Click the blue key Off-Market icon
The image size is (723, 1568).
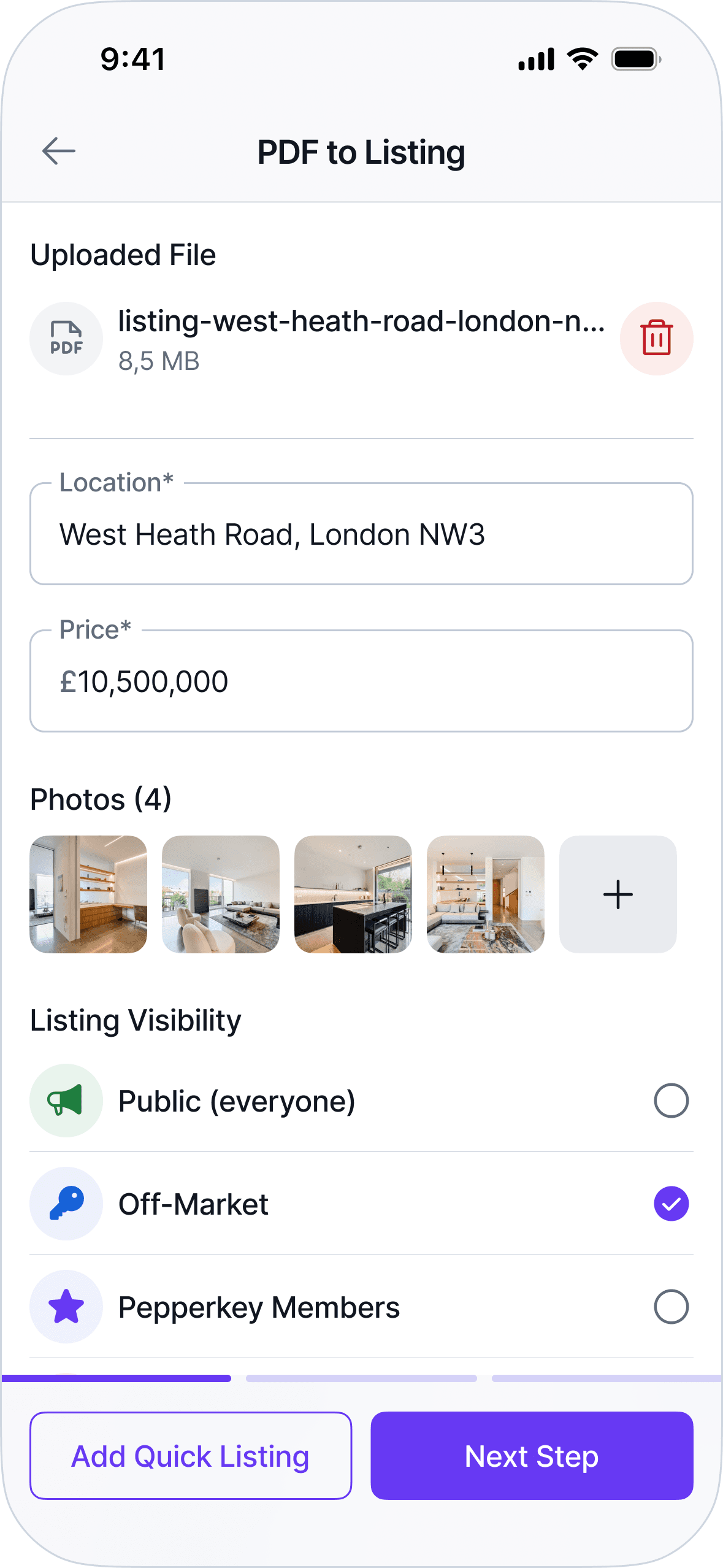66,1203
